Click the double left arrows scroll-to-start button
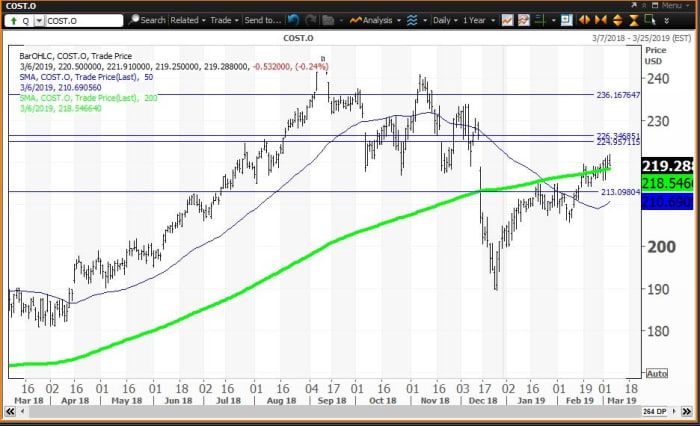 10,411
